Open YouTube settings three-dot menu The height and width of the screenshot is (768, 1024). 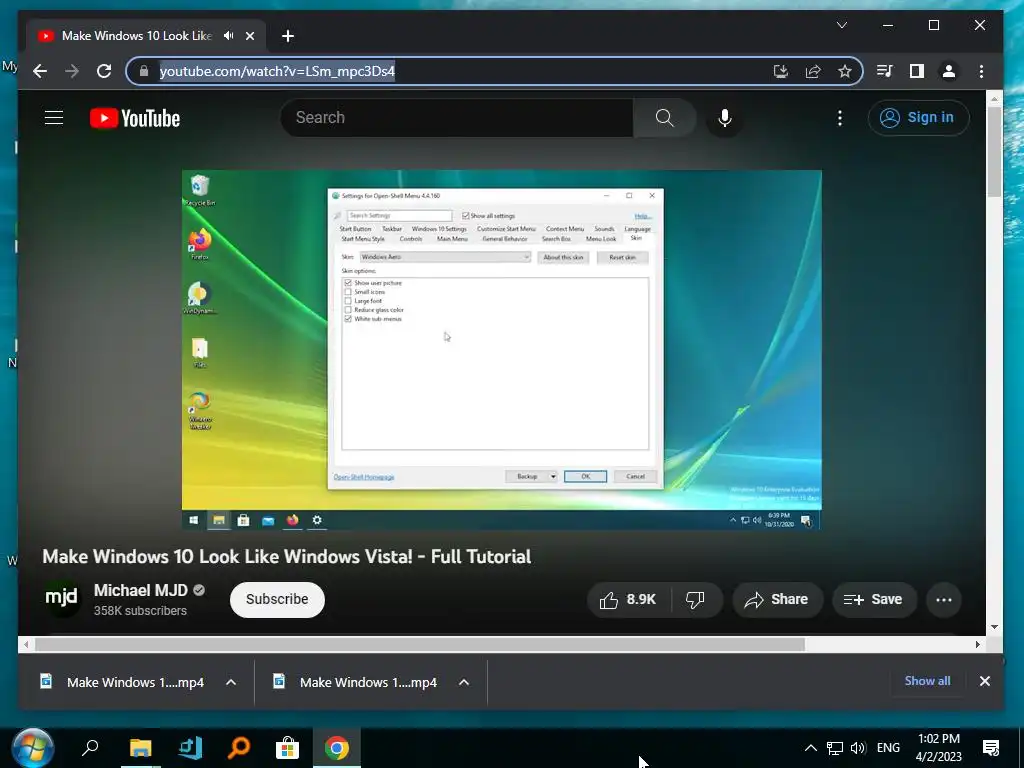[840, 118]
